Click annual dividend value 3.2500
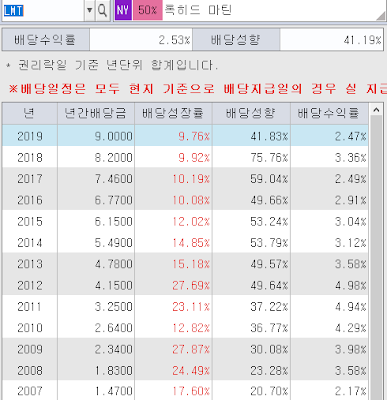 (x=114, y=307)
